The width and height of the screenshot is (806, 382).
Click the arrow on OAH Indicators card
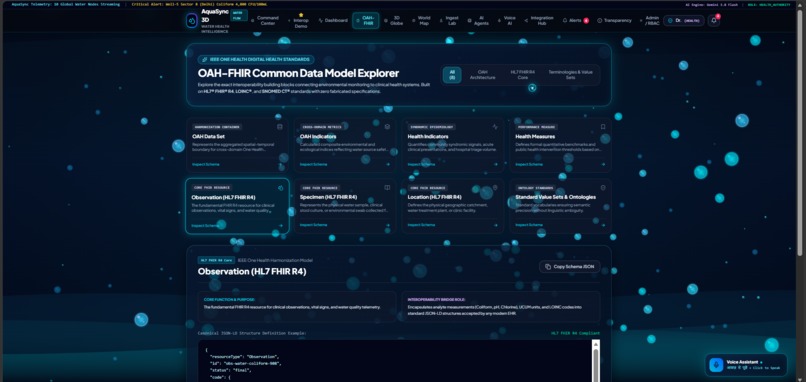388,165
